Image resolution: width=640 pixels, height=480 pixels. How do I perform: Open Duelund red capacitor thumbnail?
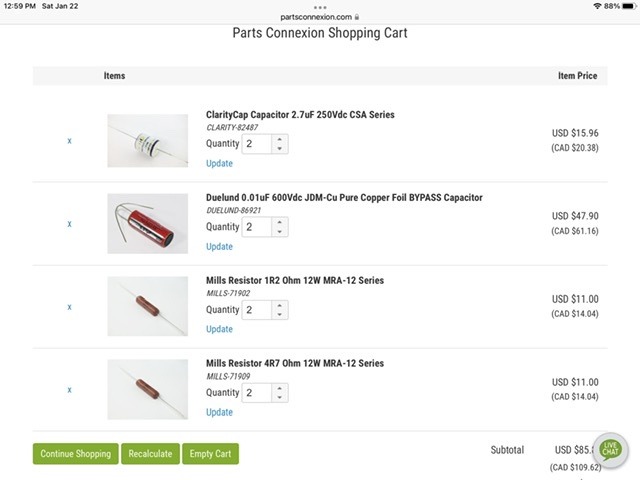click(148, 224)
